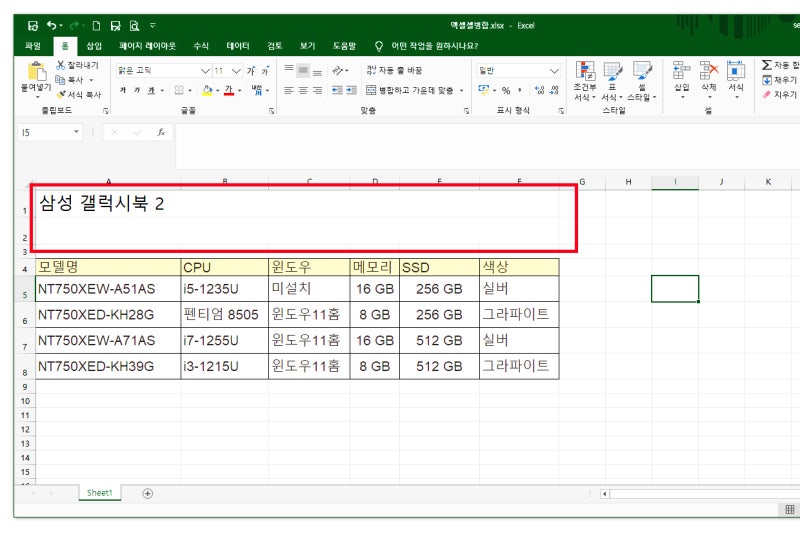Open the Merge and Center dropdown arrow
Image resolution: width=800 pixels, height=533 pixels.
coord(462,90)
